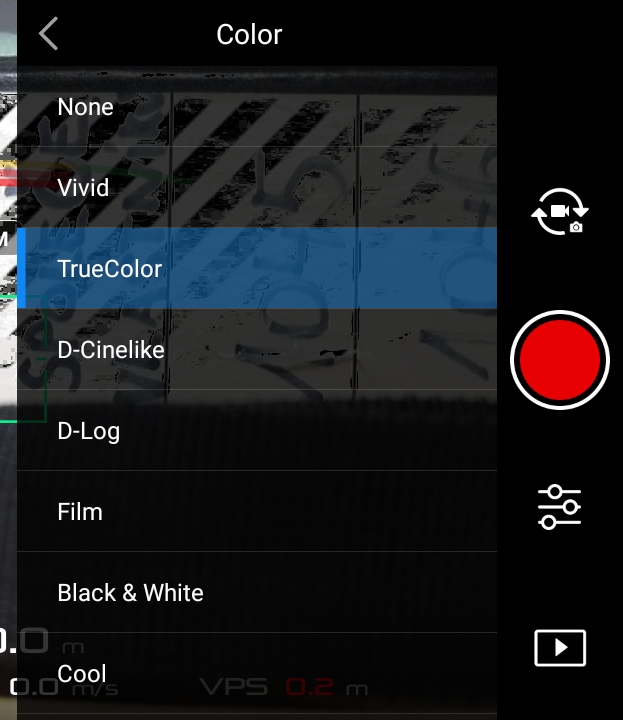Switch to the D-Log color profile
The image size is (623, 720).
click(257, 430)
